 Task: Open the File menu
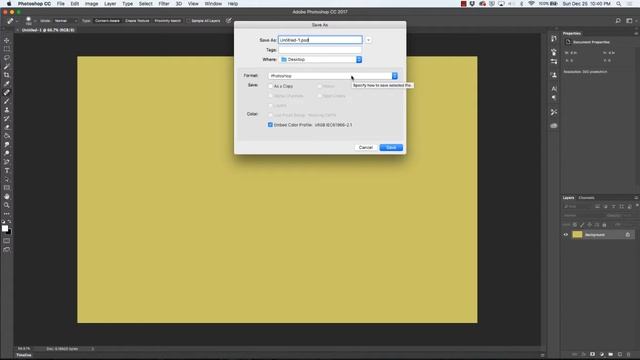61,4
